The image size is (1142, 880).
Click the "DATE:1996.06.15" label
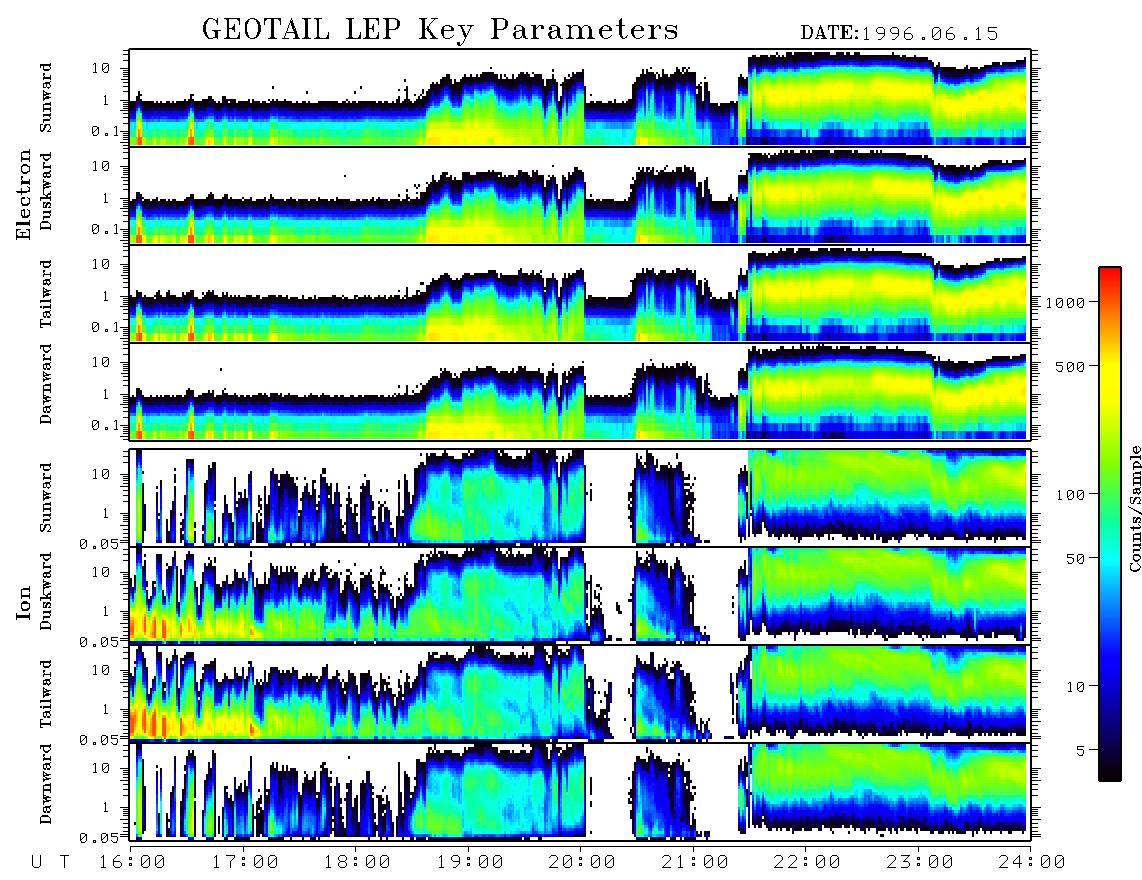click(899, 34)
